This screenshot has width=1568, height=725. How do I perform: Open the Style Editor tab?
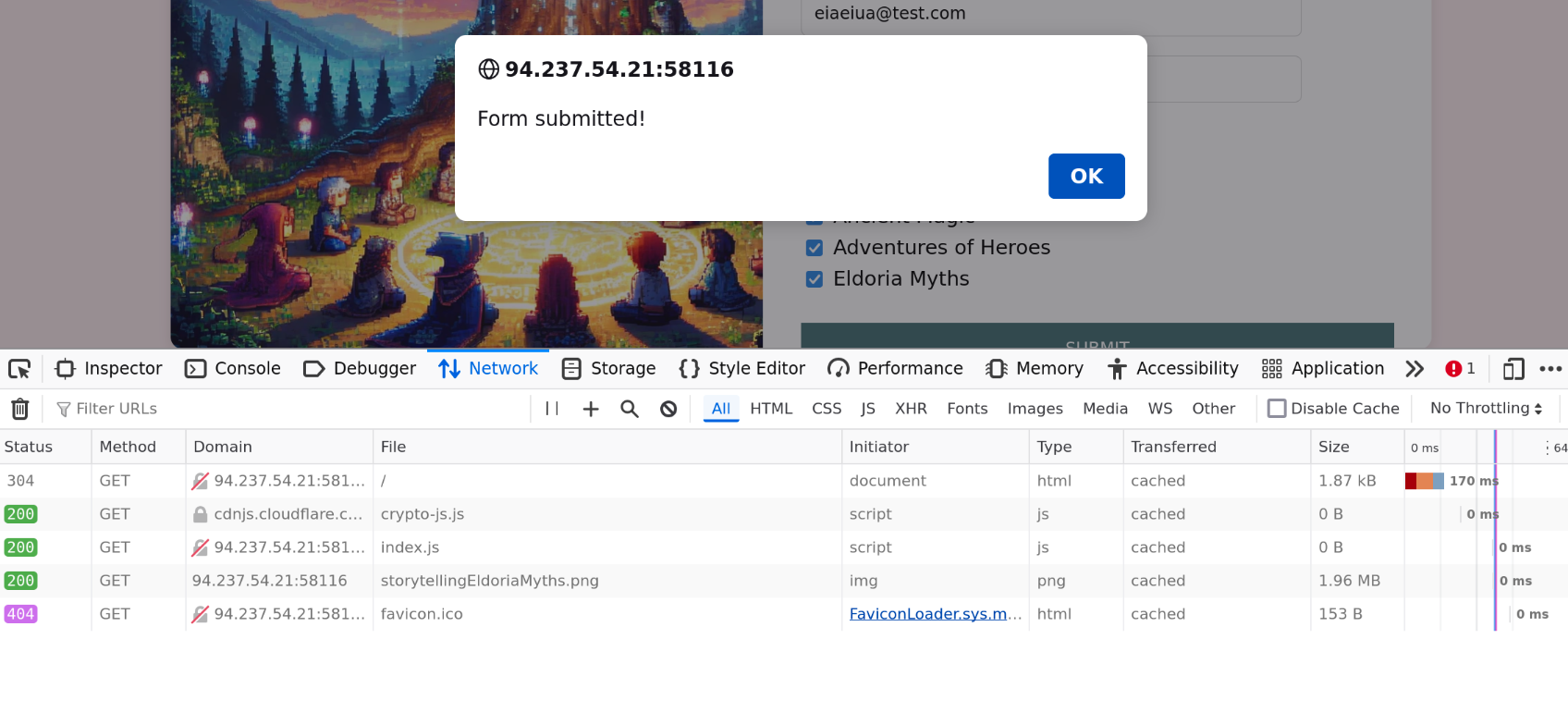pyautogui.click(x=742, y=369)
